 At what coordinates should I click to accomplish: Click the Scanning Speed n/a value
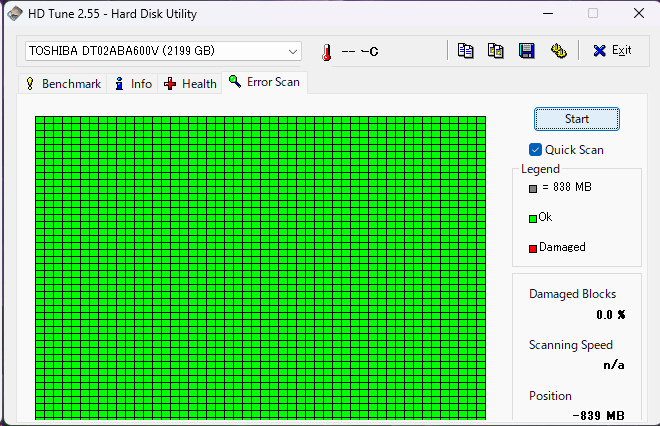614,365
